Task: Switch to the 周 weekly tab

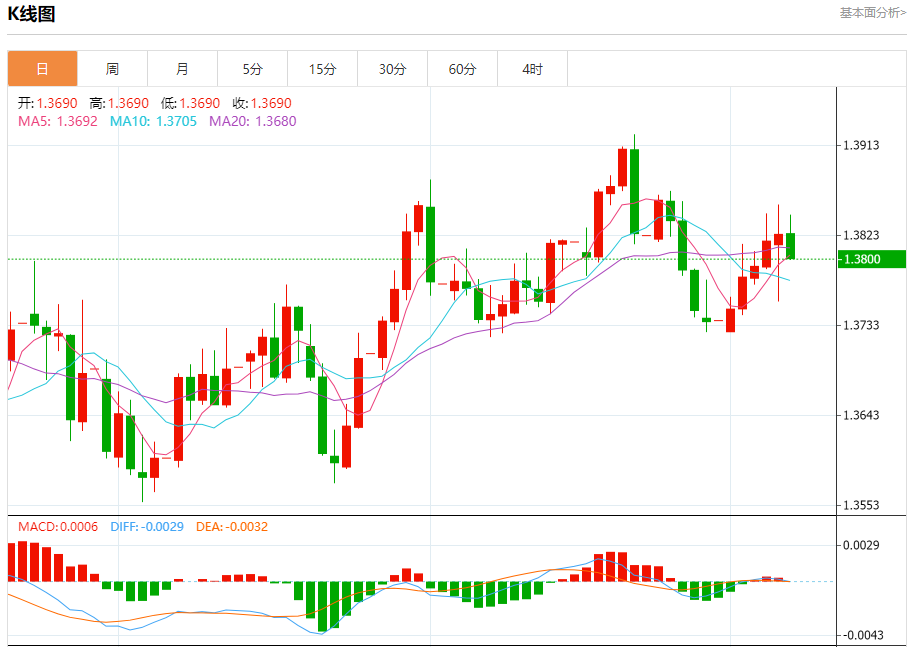Action: (x=112, y=69)
